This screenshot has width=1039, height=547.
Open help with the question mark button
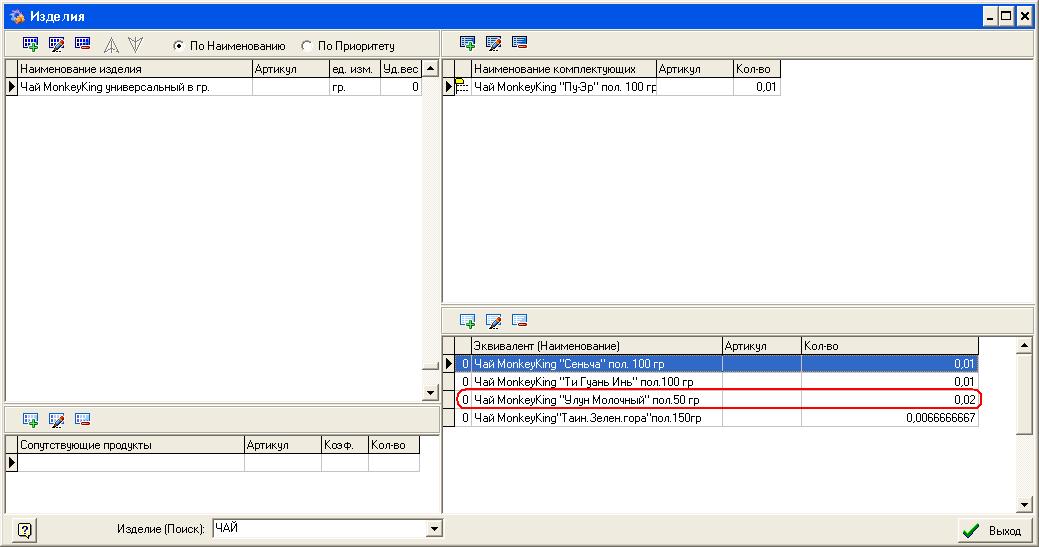coord(25,530)
